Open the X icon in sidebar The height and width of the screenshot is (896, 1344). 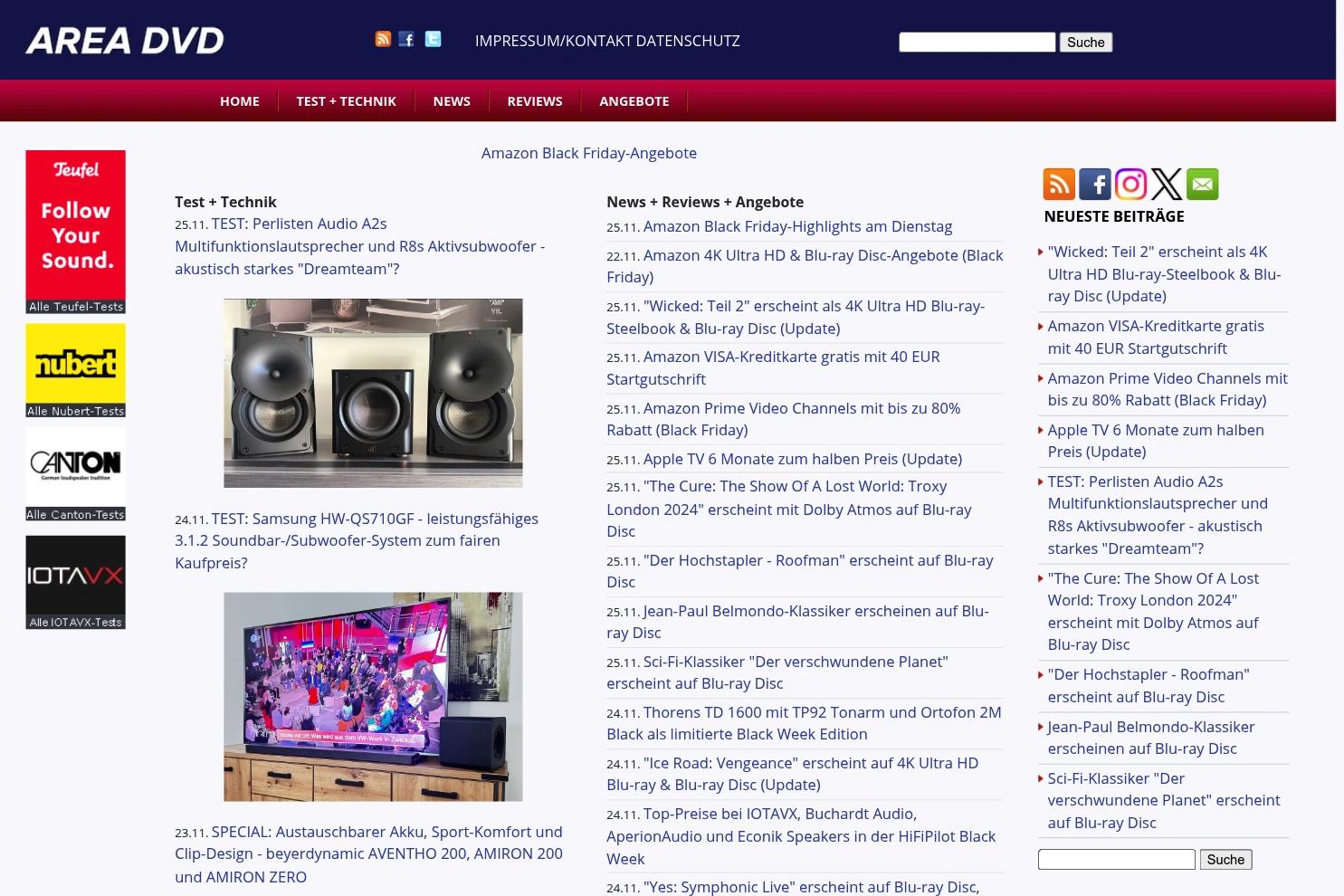coord(1167,184)
